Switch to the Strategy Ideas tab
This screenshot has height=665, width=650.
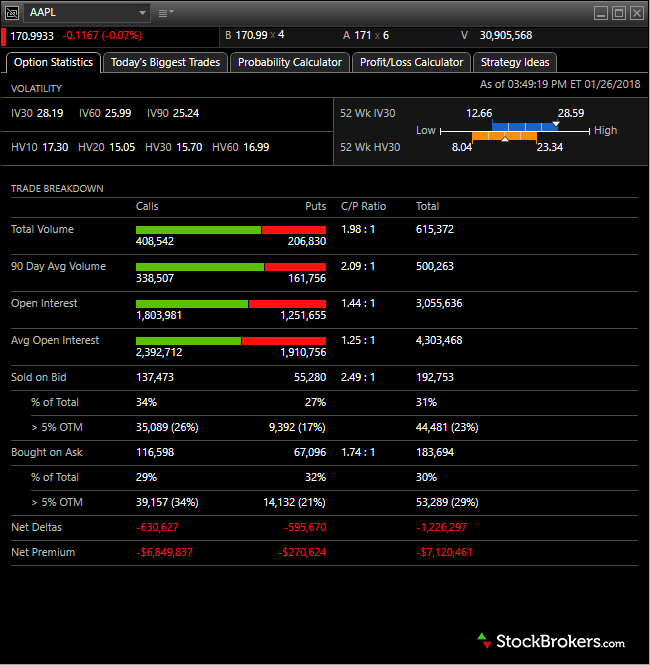[515, 62]
